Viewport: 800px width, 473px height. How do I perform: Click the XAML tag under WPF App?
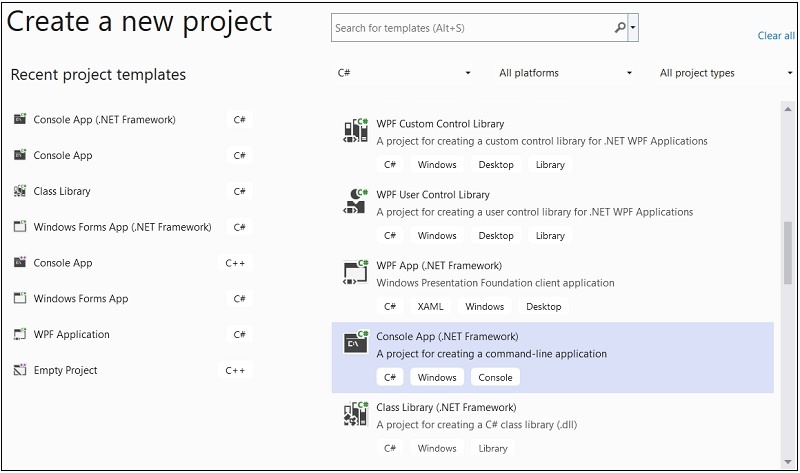[431, 307]
